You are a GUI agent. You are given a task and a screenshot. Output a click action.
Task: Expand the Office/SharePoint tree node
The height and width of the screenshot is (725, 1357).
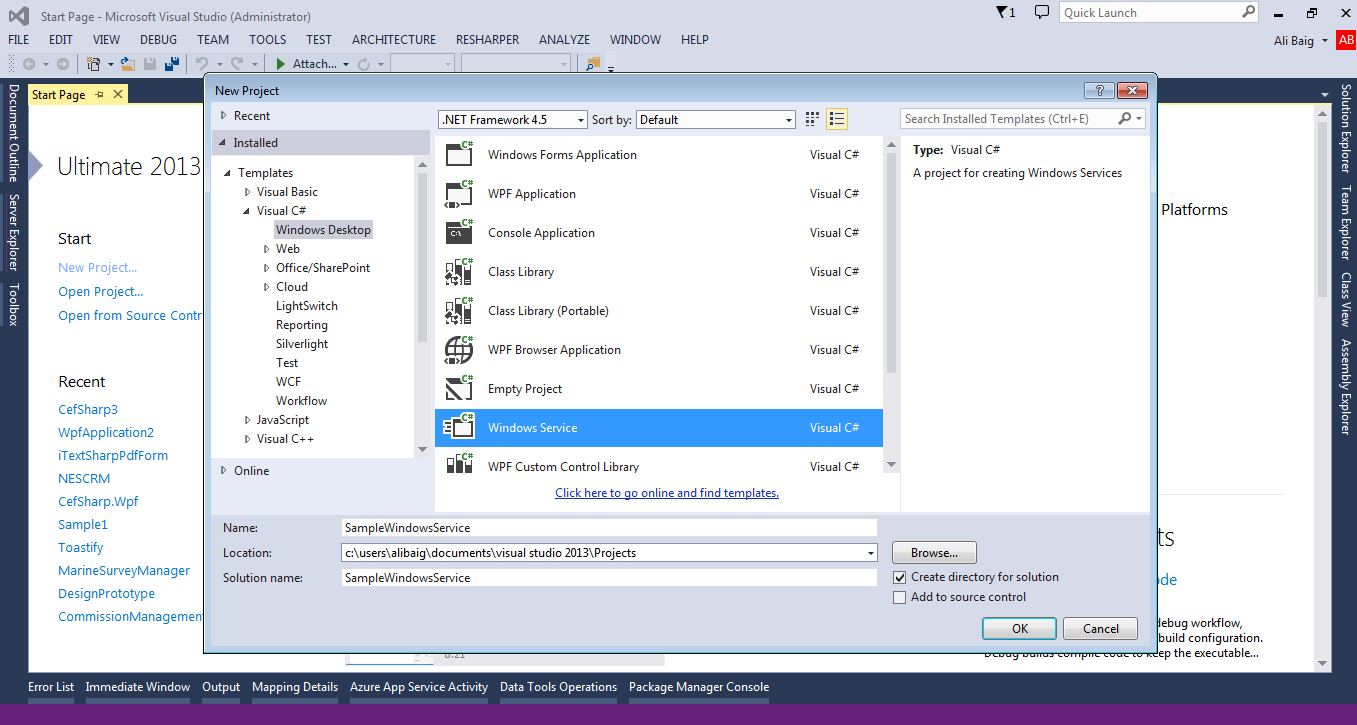point(267,268)
